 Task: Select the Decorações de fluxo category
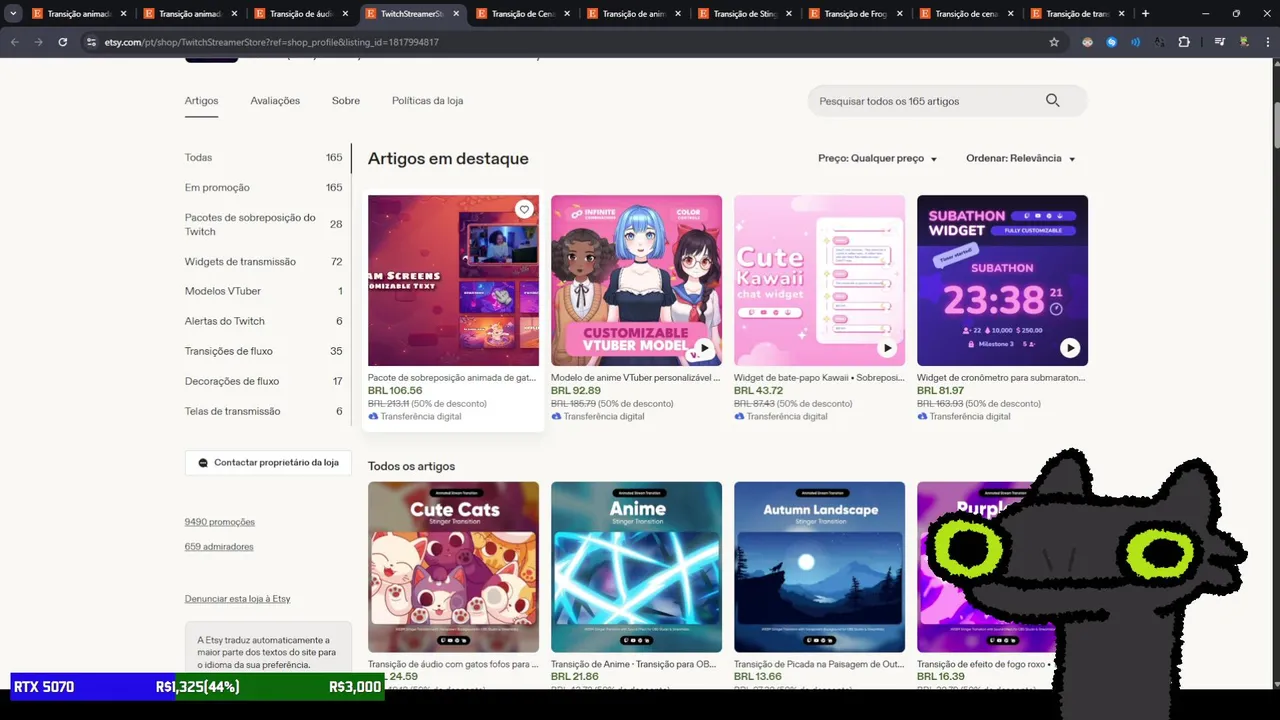click(264, 381)
